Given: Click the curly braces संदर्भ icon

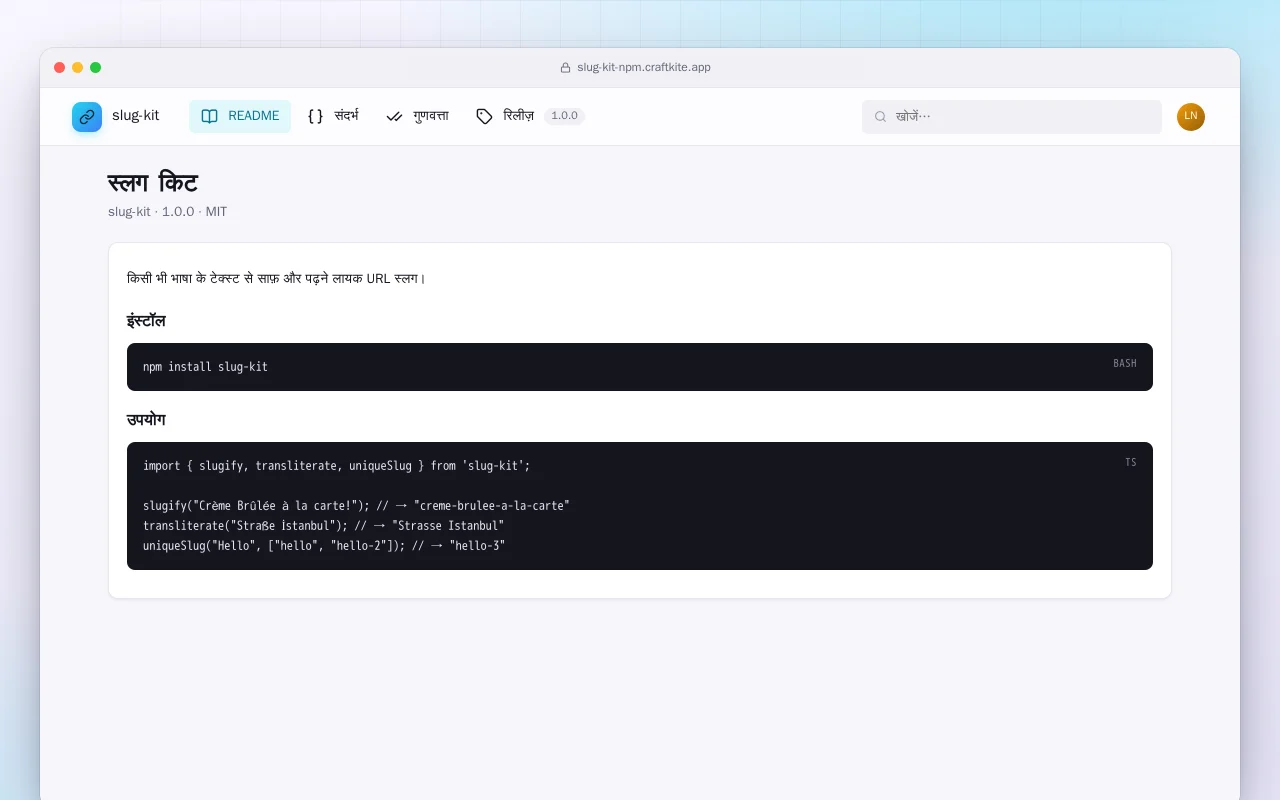Looking at the screenshot, I should [315, 116].
